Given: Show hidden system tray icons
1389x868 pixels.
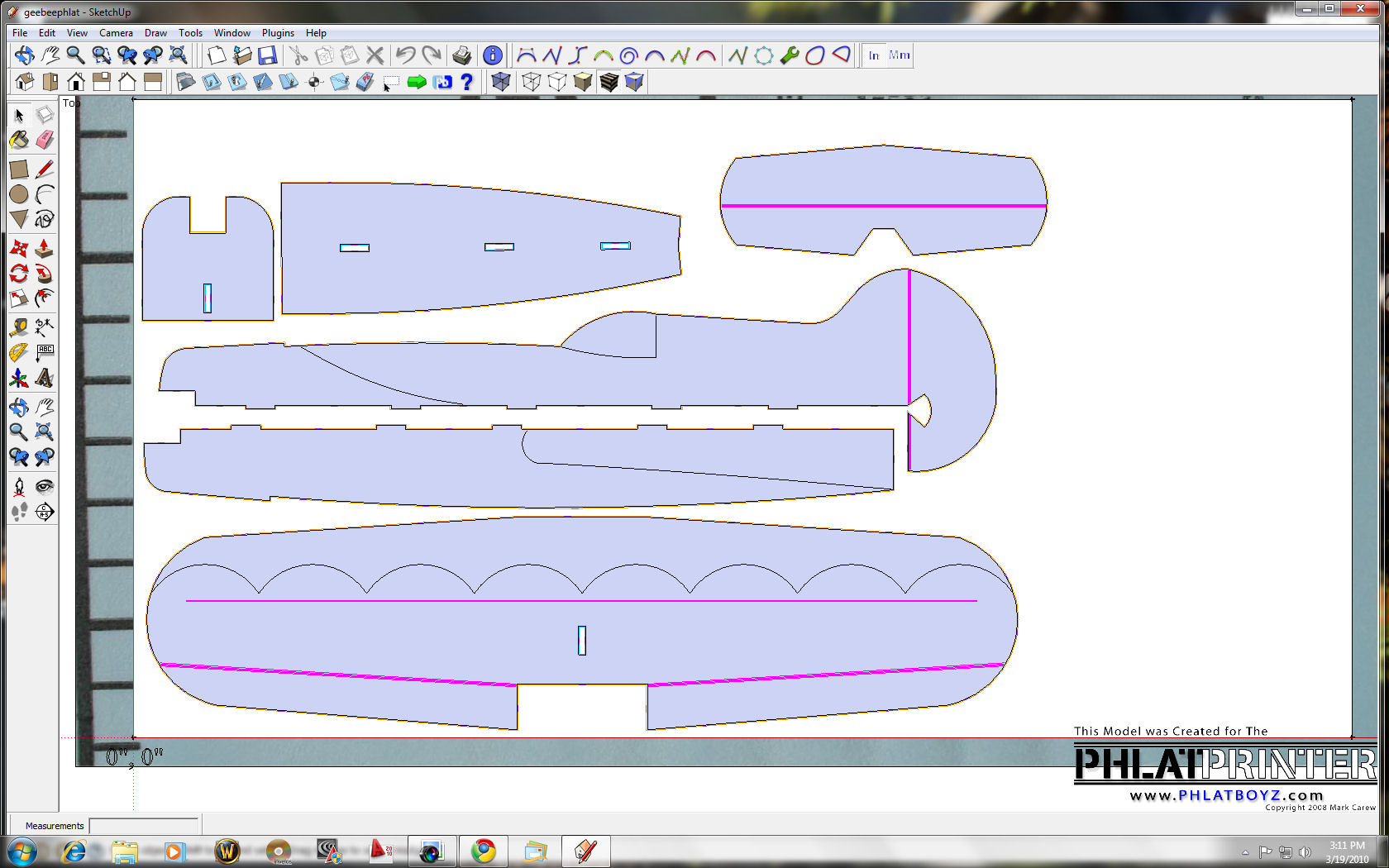Looking at the screenshot, I should point(1245,852).
